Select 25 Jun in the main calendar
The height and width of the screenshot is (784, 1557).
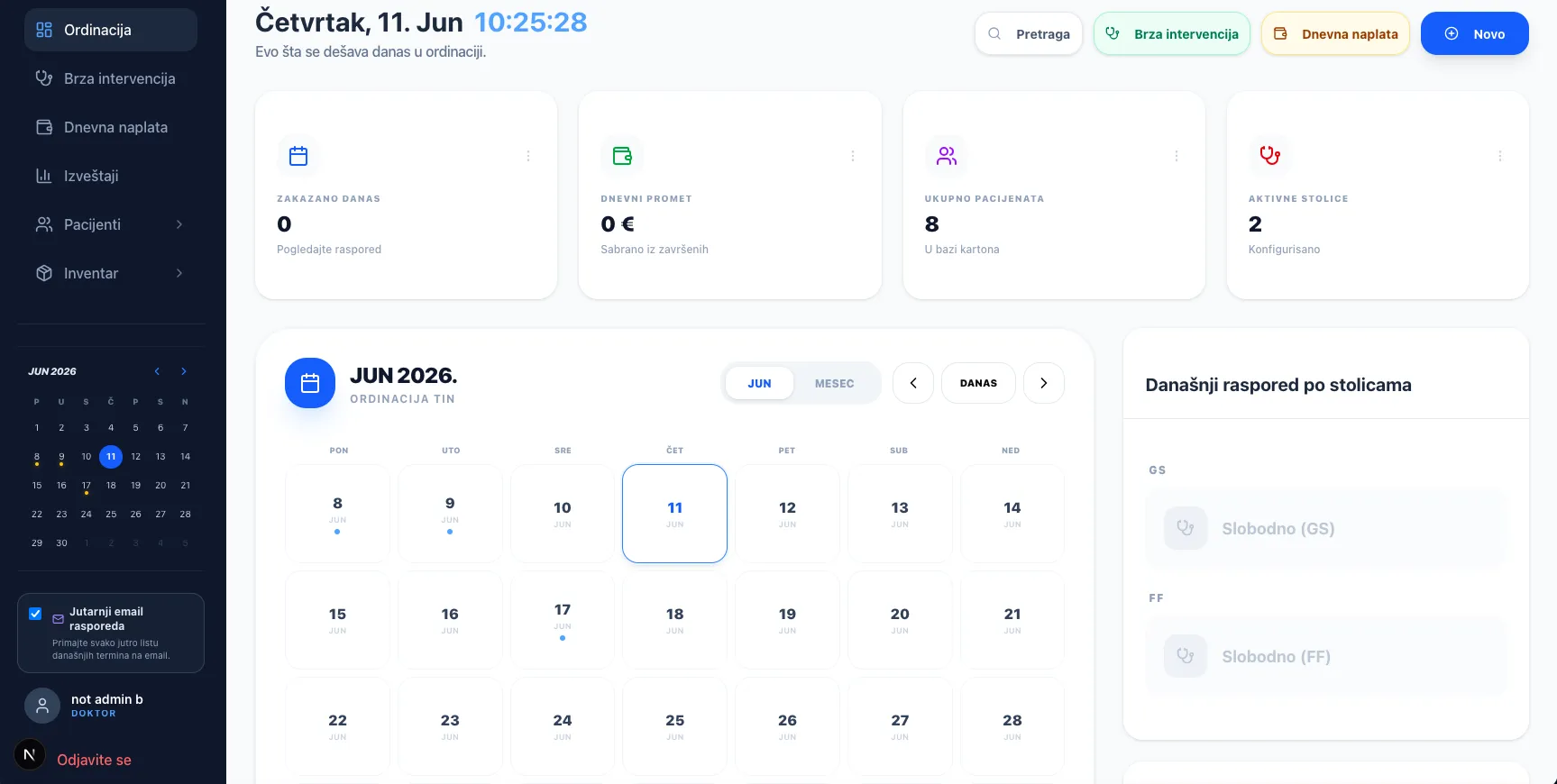[675, 726]
